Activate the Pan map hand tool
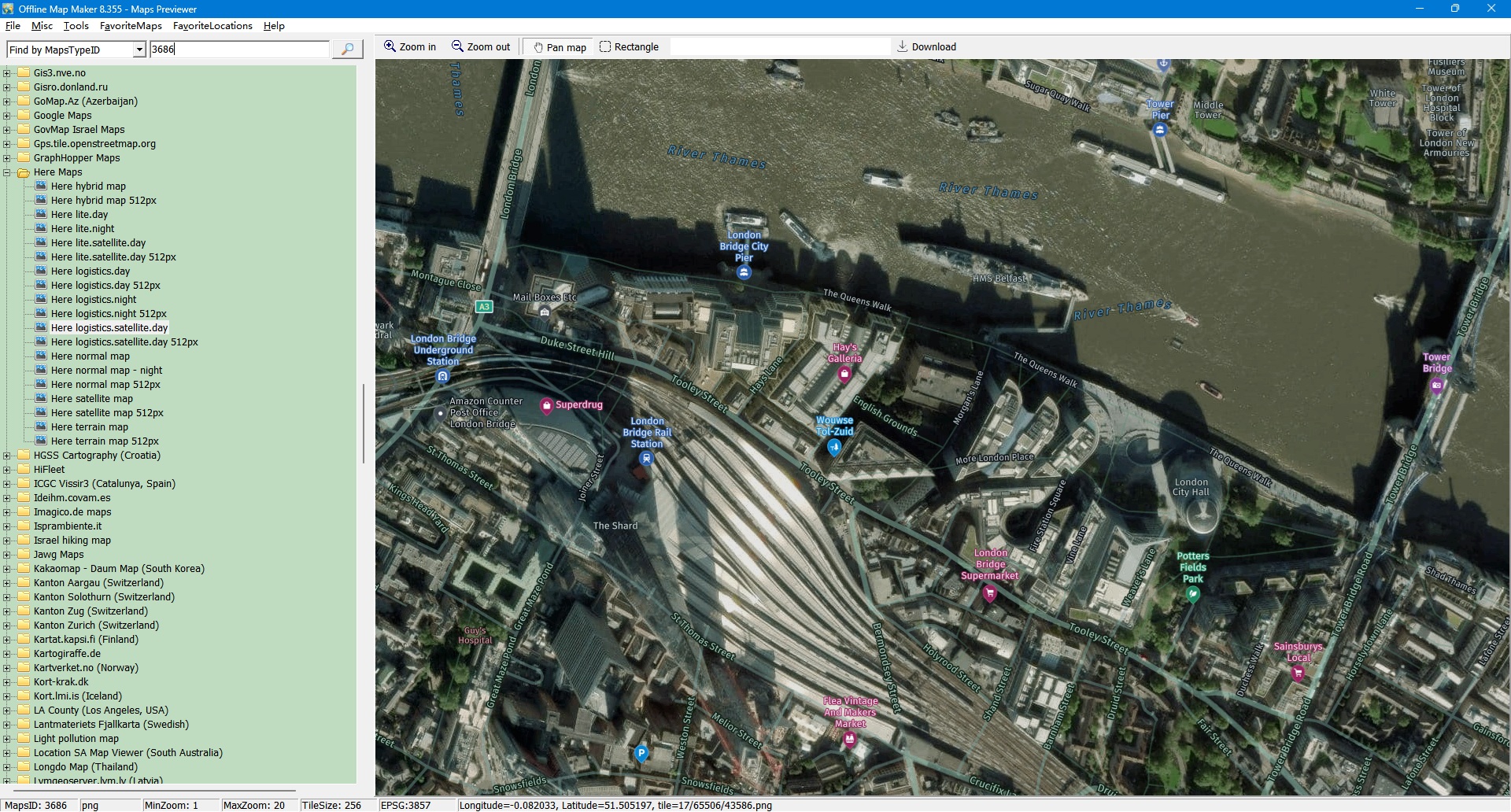Image resolution: width=1511 pixels, height=812 pixels. click(560, 47)
